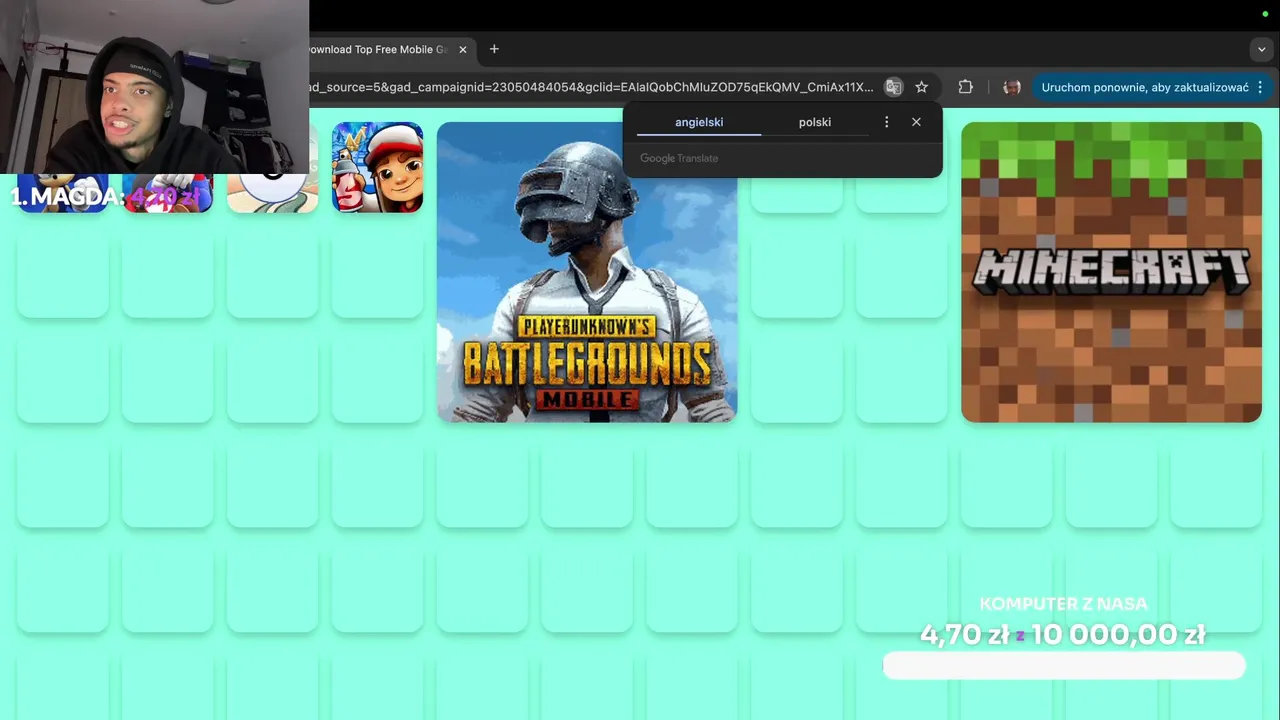This screenshot has height=720, width=1280.
Task: Open the Extensions puzzle icon
Action: tap(965, 87)
